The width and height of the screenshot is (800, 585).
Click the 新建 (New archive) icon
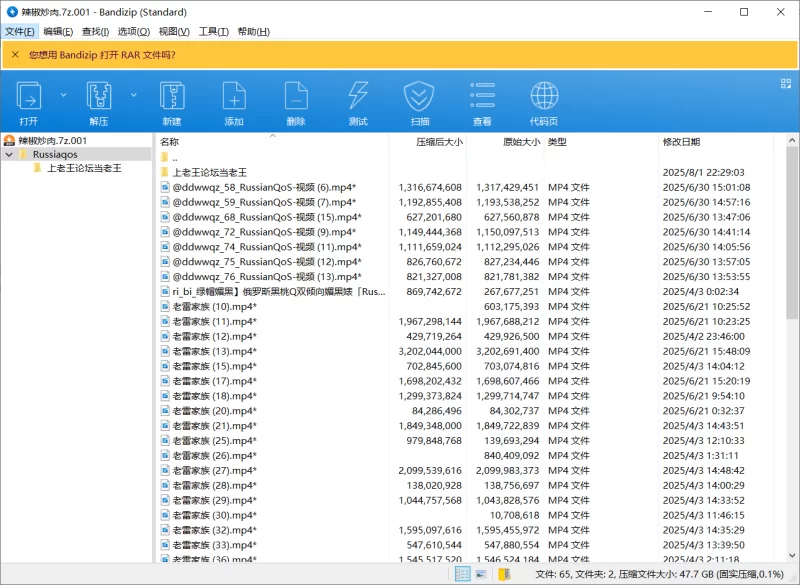click(171, 102)
